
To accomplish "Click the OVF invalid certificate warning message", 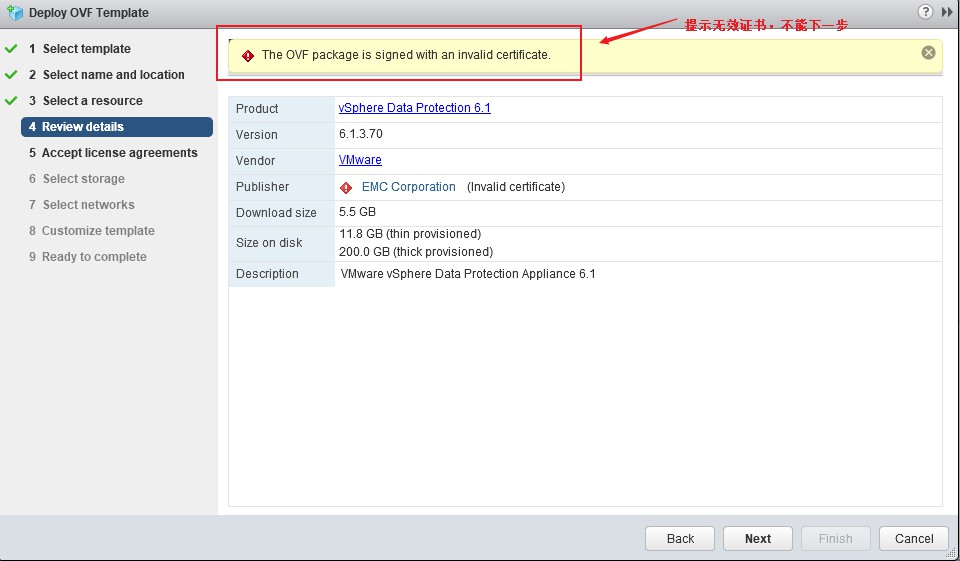I will 406,55.
